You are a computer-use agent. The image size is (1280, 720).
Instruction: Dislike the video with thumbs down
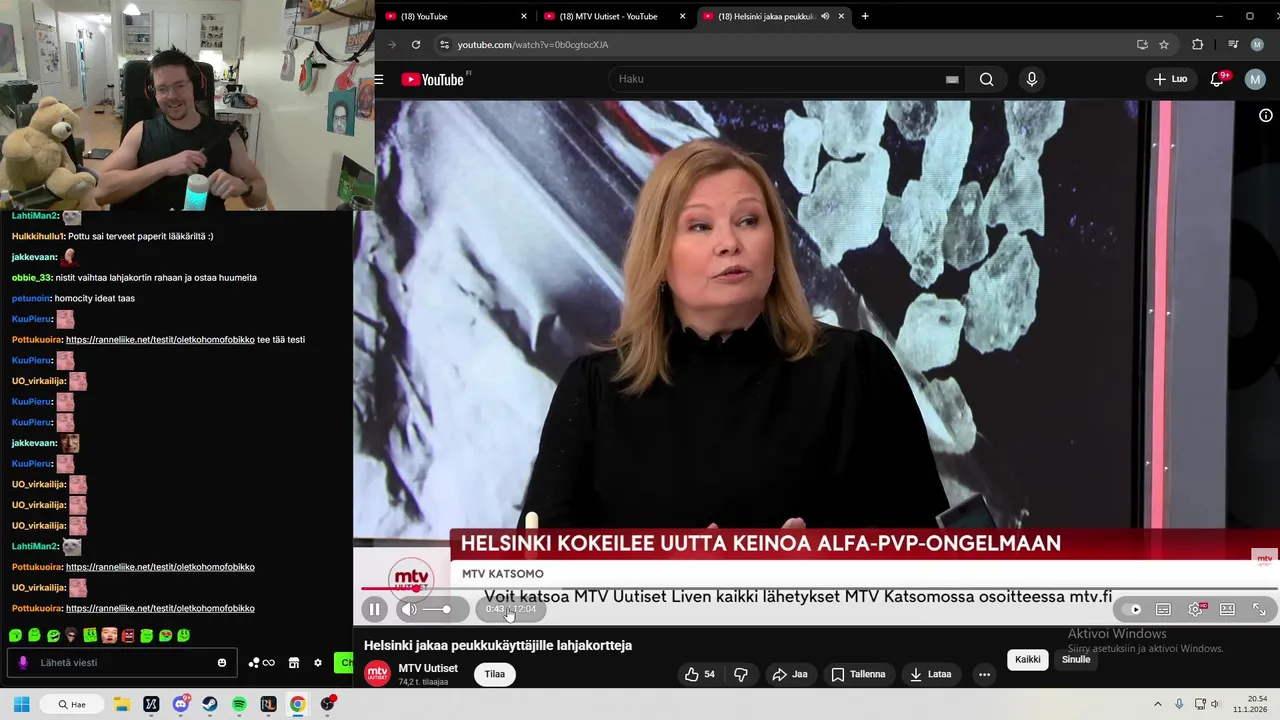[741, 674]
